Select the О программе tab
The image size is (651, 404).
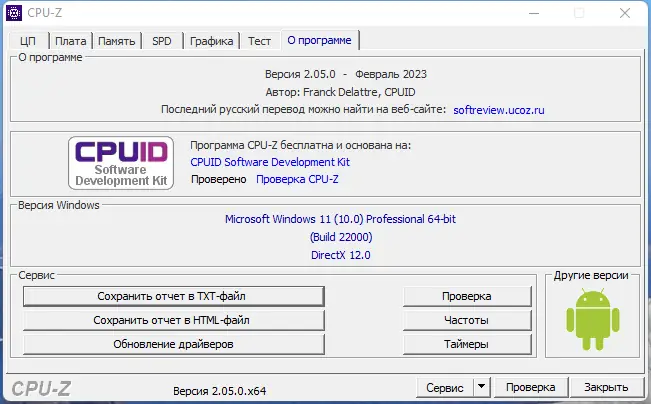coord(319,40)
